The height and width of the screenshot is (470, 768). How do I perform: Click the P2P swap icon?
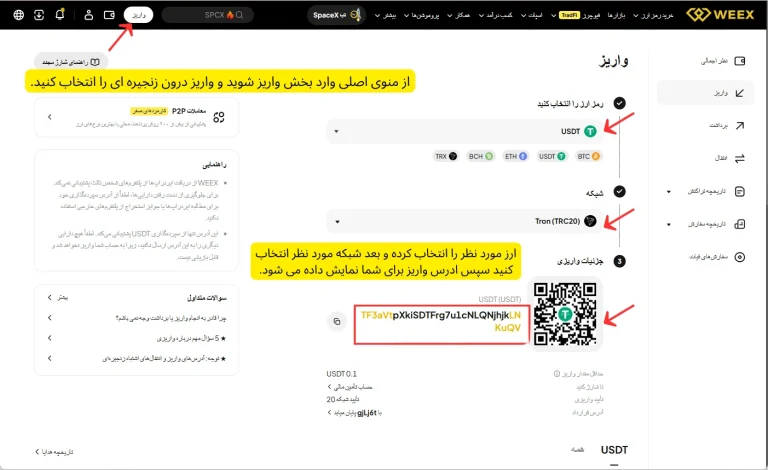click(x=219, y=117)
